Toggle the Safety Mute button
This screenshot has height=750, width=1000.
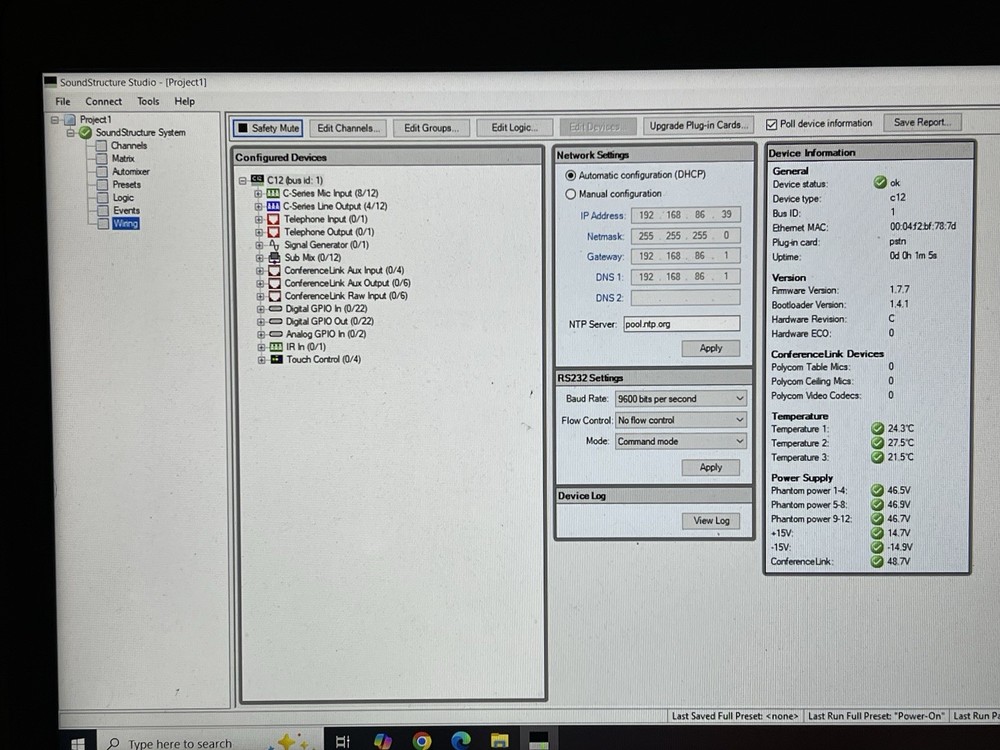click(267, 128)
